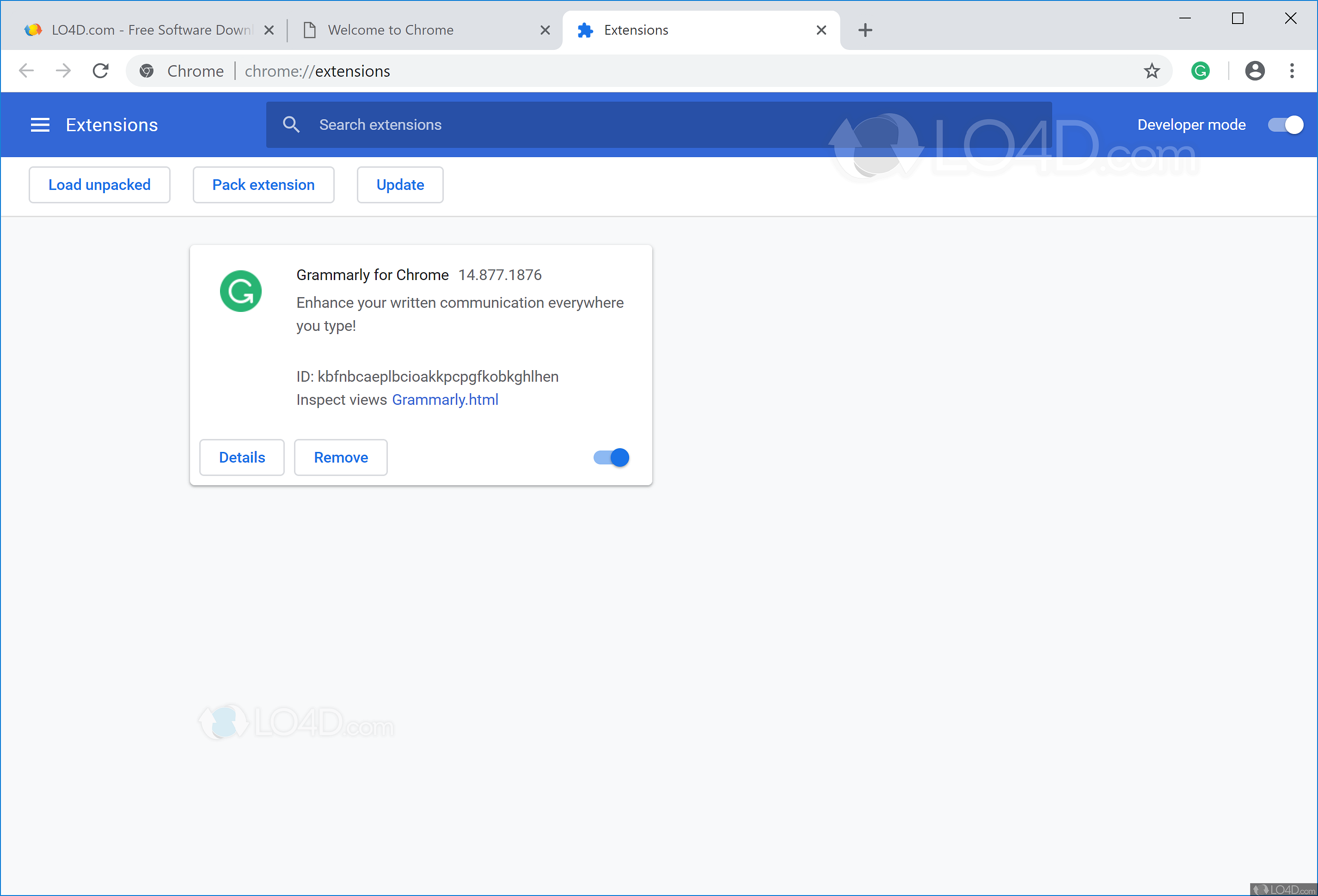This screenshot has width=1318, height=896.
Task: Click the Grammarly logo on the extension card
Action: point(241,291)
